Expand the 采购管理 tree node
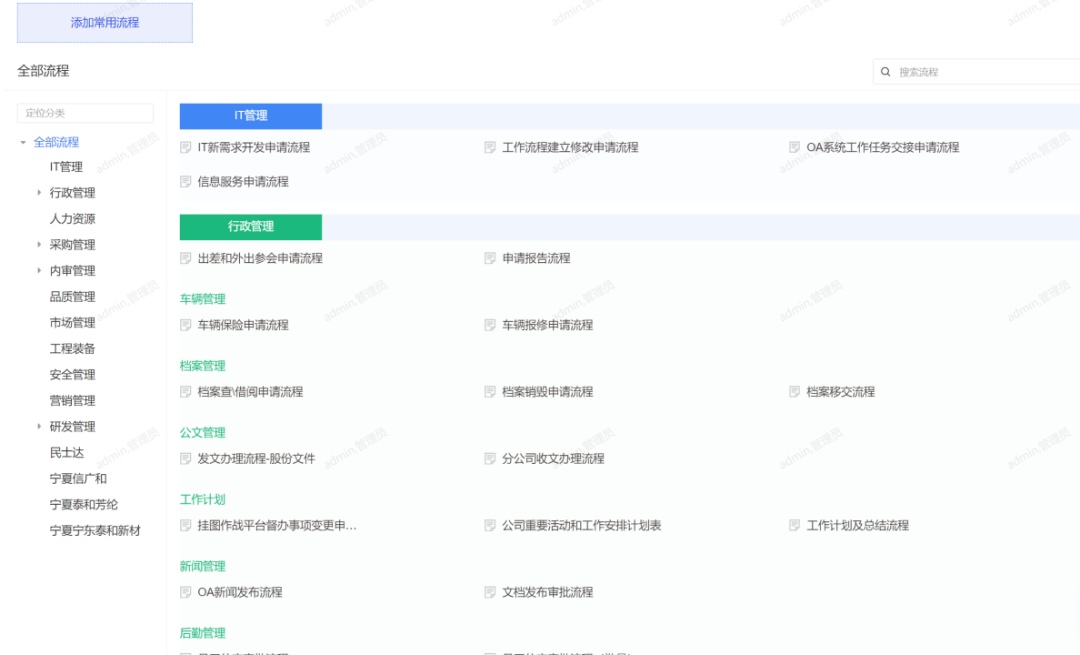The width and height of the screenshot is (1080, 655). (x=39, y=245)
